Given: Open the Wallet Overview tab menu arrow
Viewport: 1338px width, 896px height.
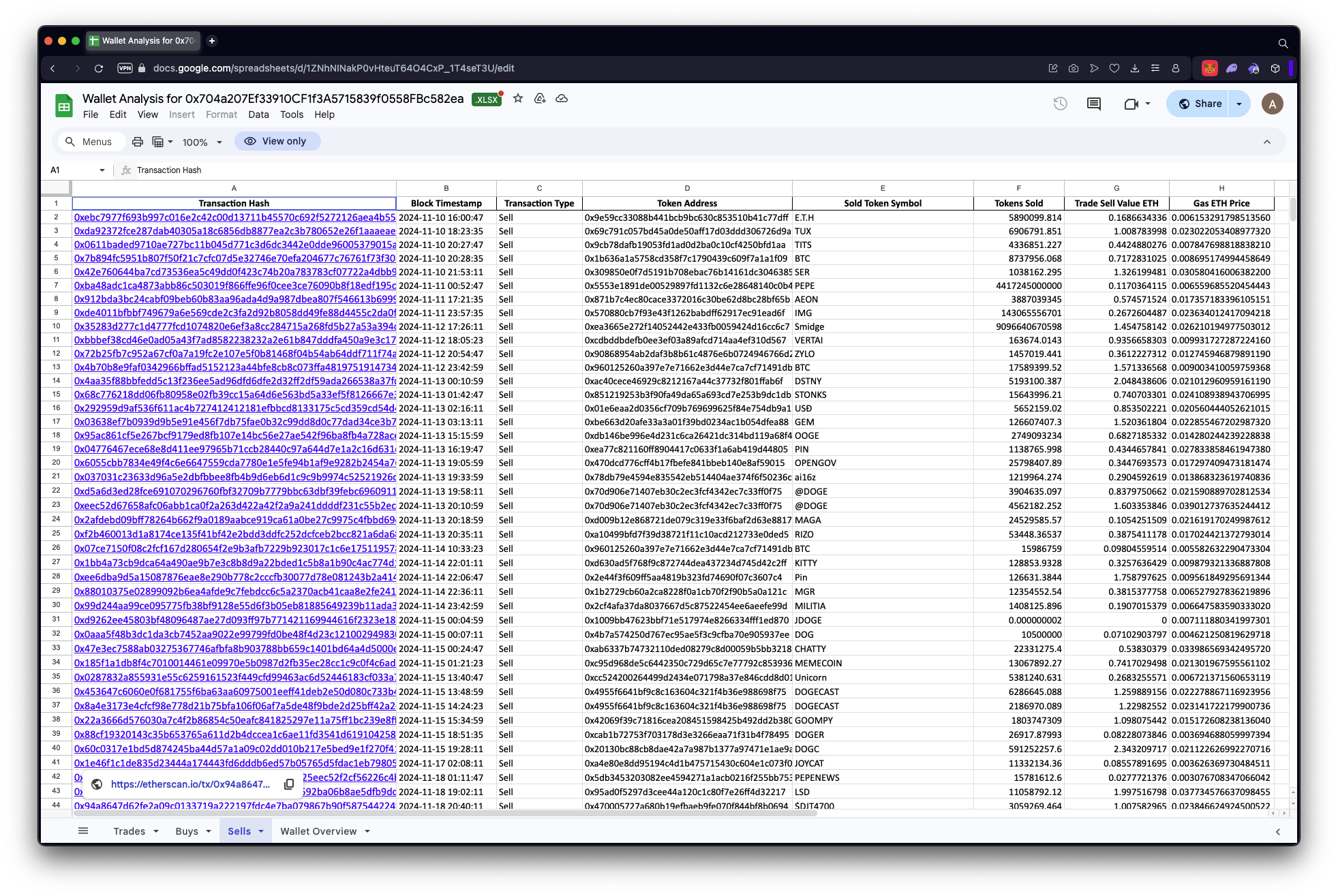Looking at the screenshot, I should pyautogui.click(x=367, y=831).
